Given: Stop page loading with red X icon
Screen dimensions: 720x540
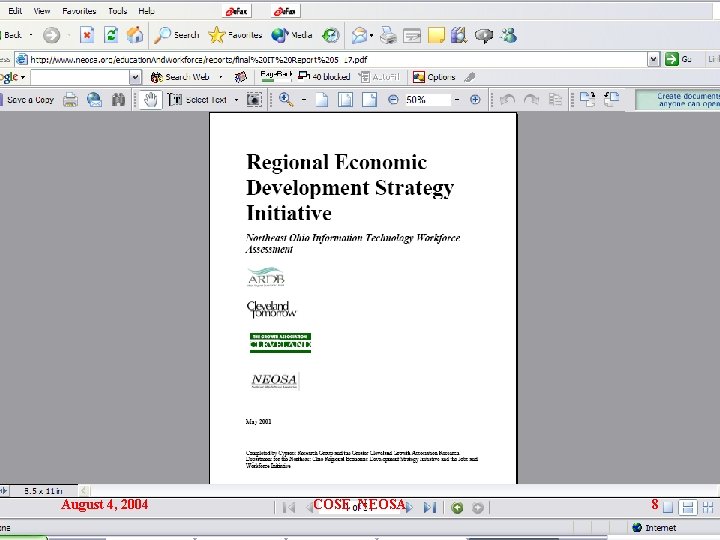Looking at the screenshot, I should pyautogui.click(x=87, y=35).
